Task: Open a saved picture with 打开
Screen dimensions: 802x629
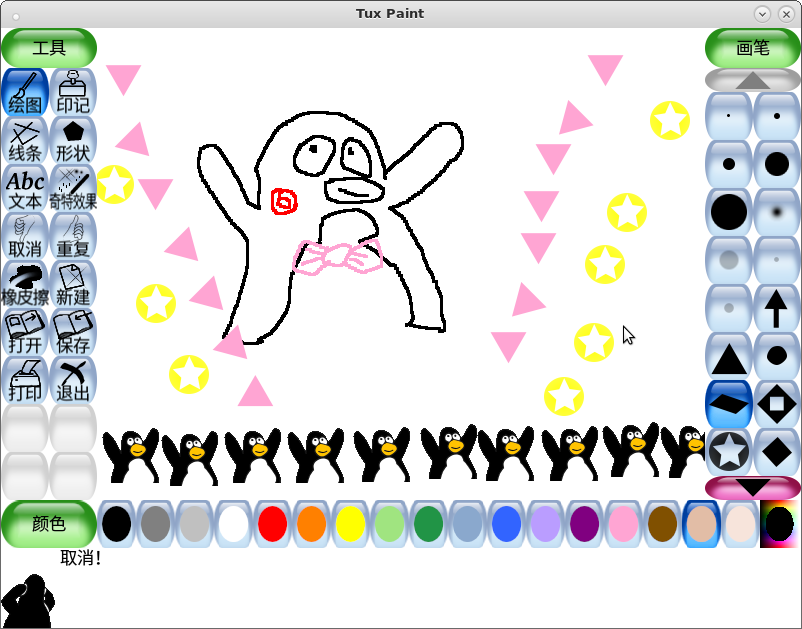Action: [x=25, y=332]
